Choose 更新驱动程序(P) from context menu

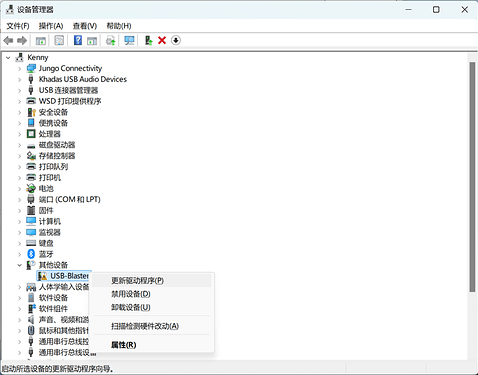click(x=152, y=281)
